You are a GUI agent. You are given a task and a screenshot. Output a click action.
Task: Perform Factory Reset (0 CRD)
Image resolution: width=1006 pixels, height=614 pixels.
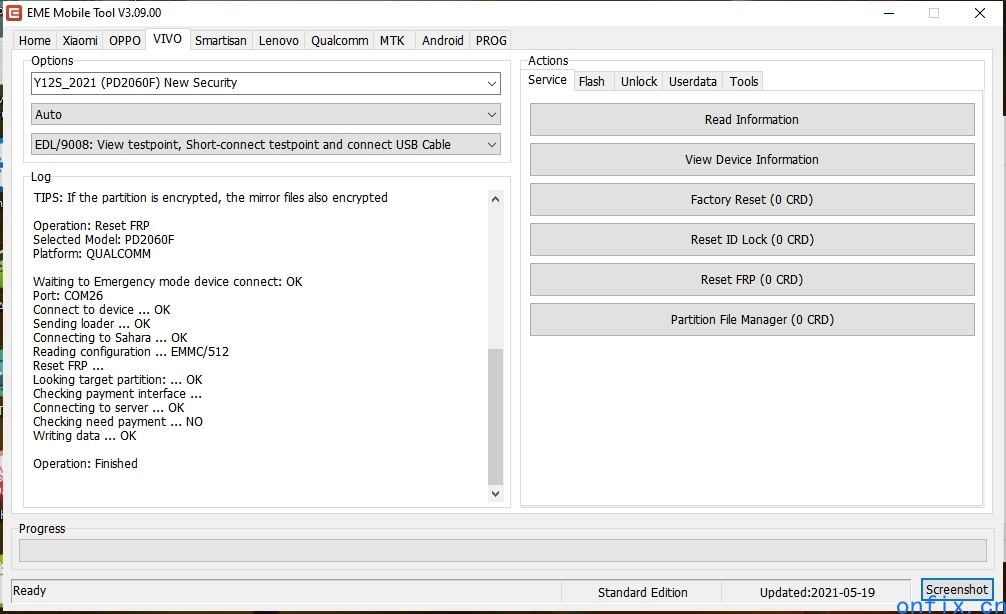click(x=751, y=199)
